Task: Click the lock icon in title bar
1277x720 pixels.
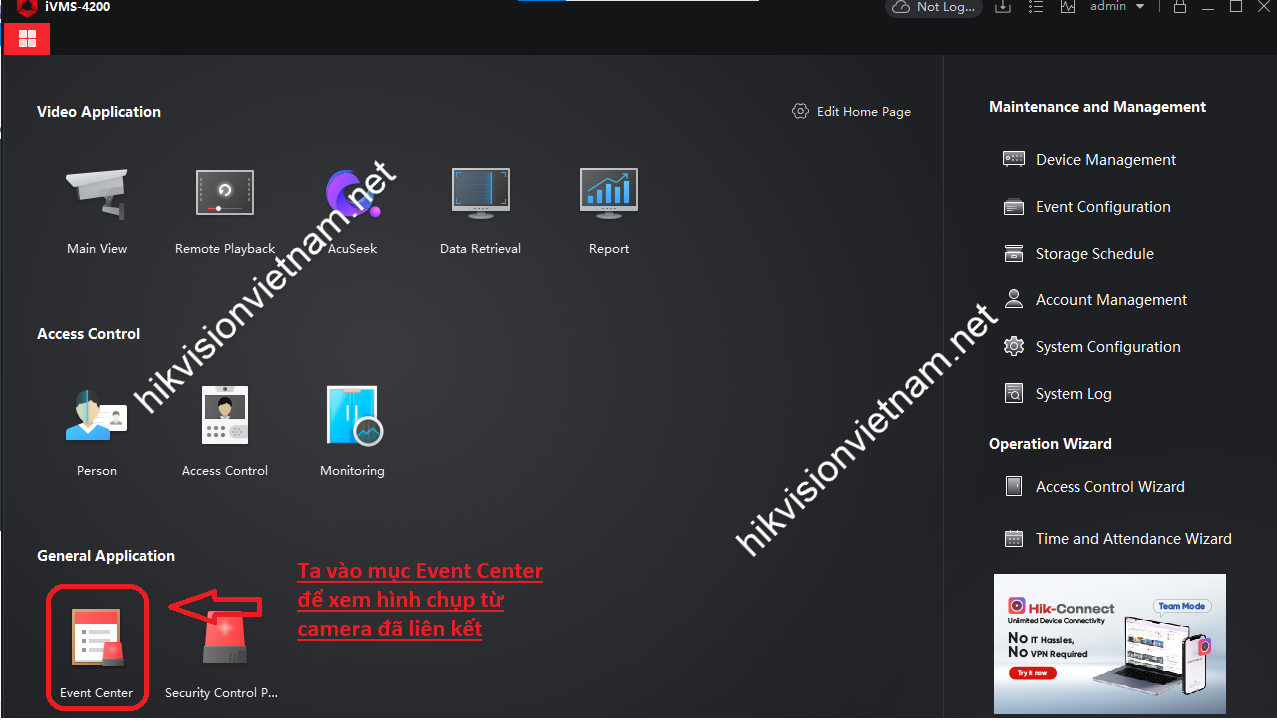Action: pos(1180,7)
